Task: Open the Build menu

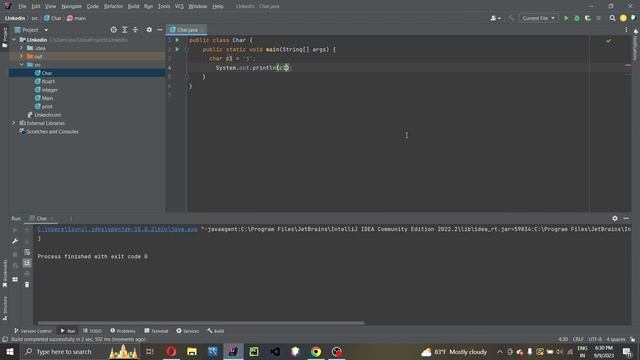Action: pyautogui.click(x=133, y=6)
